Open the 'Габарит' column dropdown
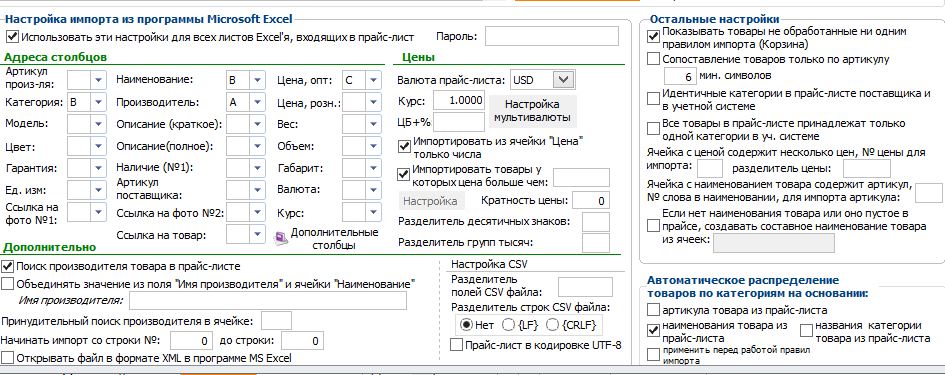The height and width of the screenshot is (375, 945). point(373,168)
